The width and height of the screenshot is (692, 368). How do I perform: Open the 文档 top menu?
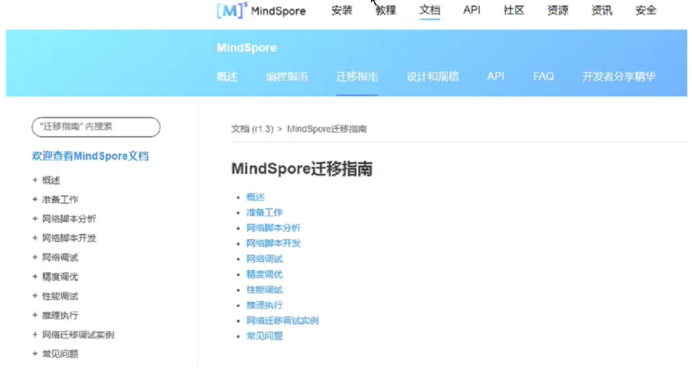pos(429,10)
